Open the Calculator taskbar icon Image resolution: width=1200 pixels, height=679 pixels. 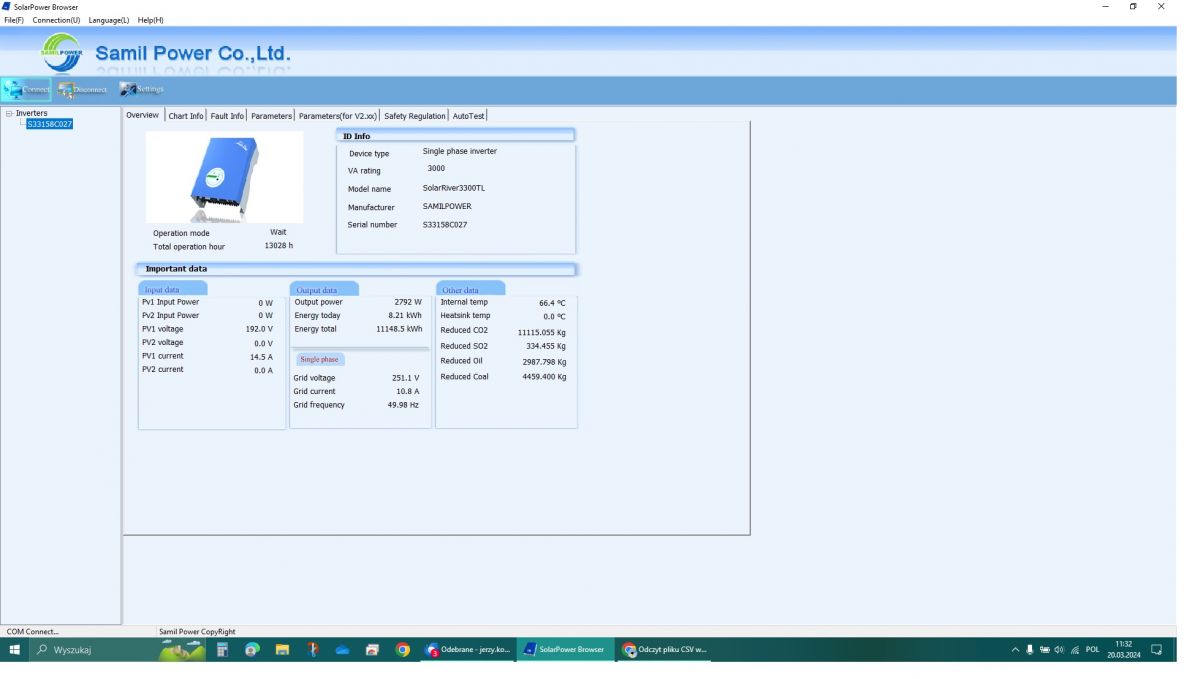click(x=223, y=650)
